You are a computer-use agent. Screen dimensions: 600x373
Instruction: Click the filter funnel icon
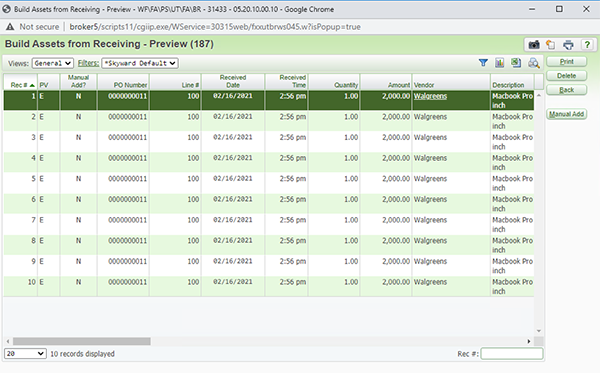pos(483,63)
